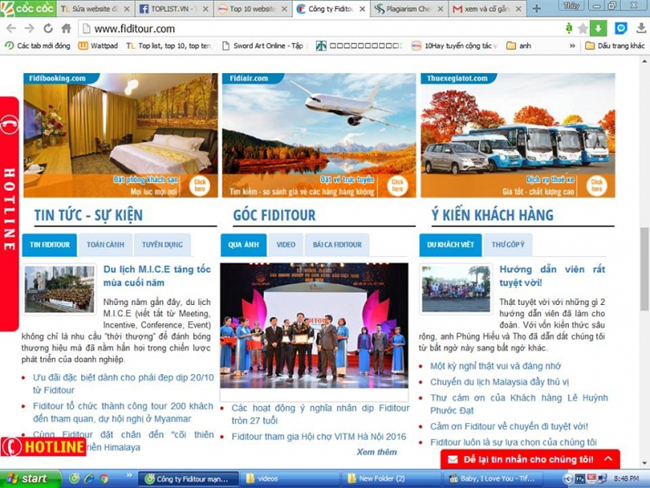This screenshot has width=650, height=488.
Task: Open Hướng dẫn viên rất tuyệt vời review
Action: 552,276
